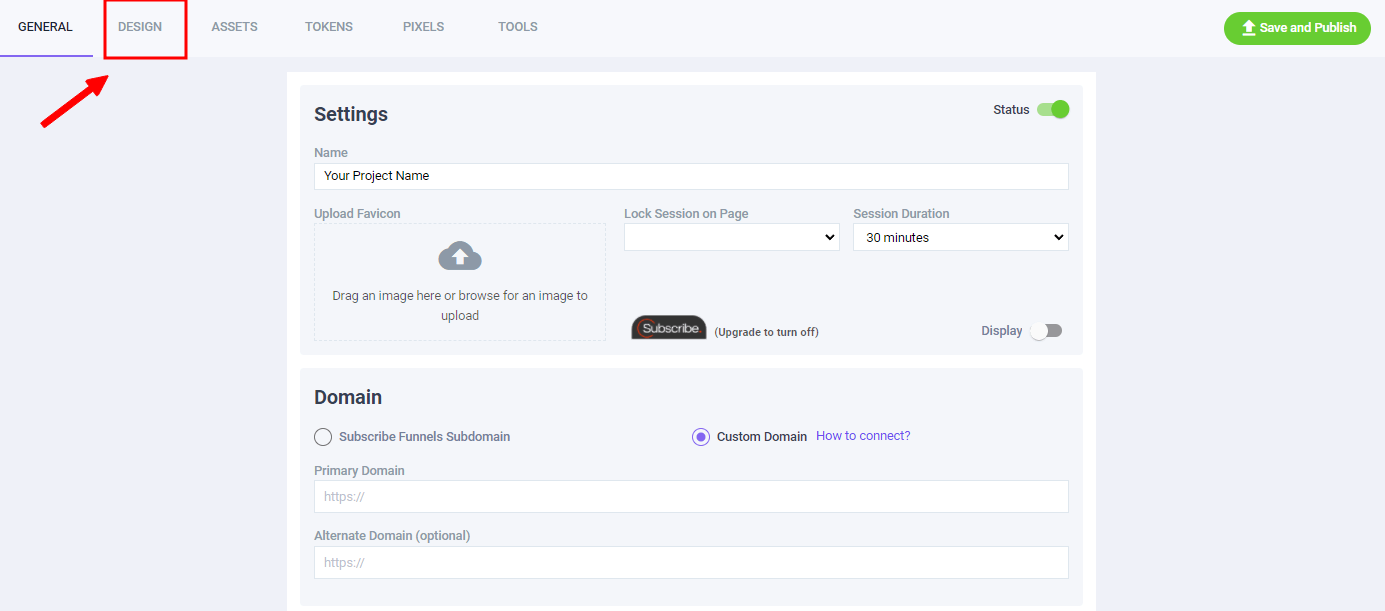The image size is (1385, 611).
Task: Click the Subscribe badge logo
Action: coord(669,328)
